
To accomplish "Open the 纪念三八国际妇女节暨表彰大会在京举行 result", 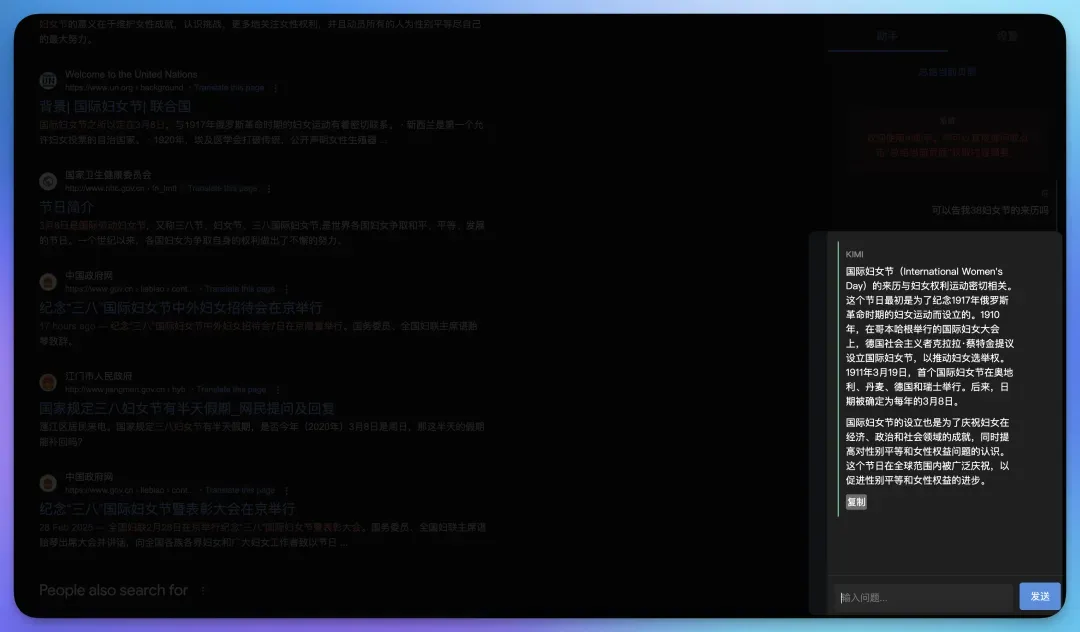I will point(167,509).
